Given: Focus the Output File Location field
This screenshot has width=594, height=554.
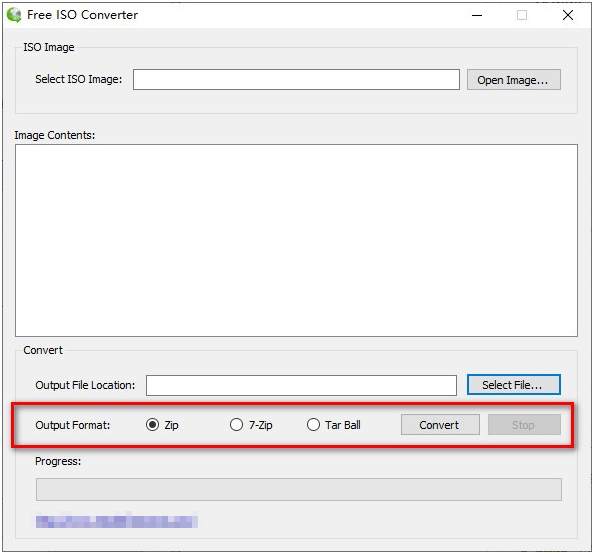Looking at the screenshot, I should click(301, 385).
